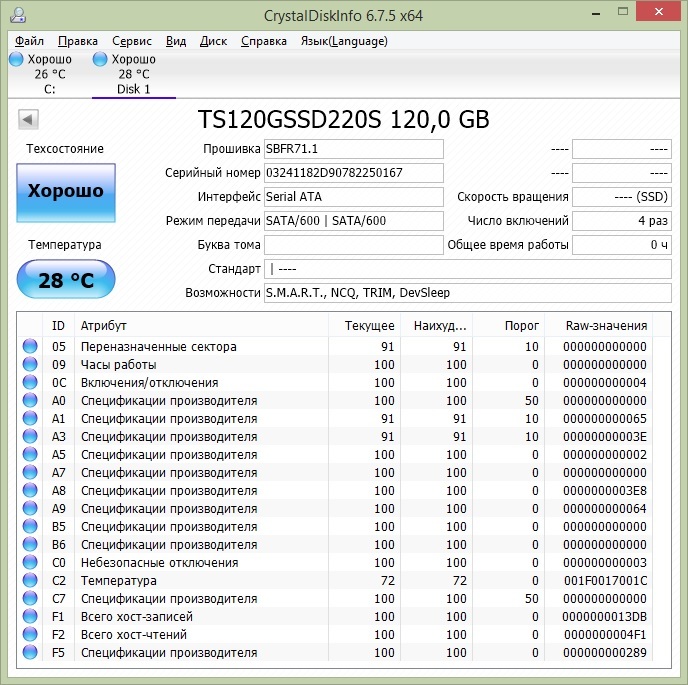688x685 pixels.
Task: Select the Небезопасные отключения attribute row
Action: pos(160,563)
